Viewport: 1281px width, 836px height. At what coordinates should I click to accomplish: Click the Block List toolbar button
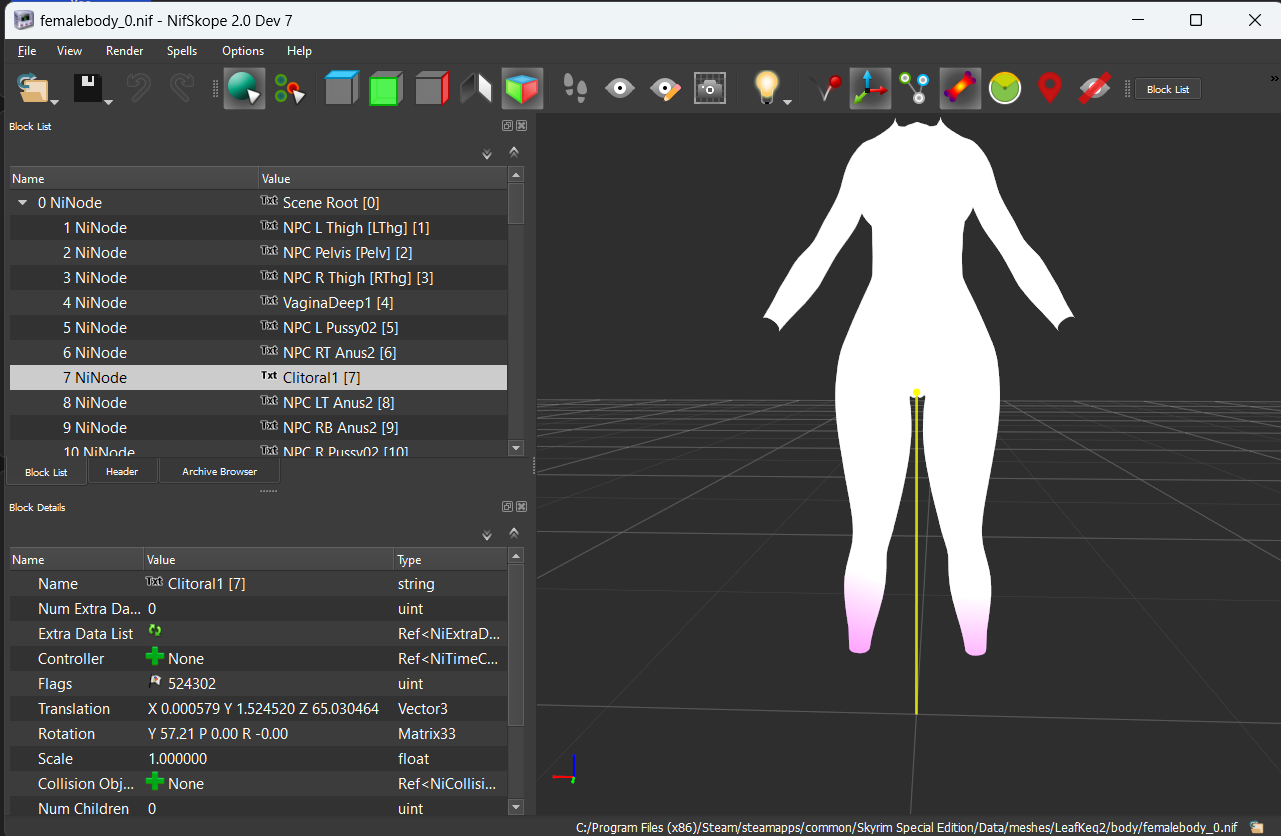point(1168,89)
